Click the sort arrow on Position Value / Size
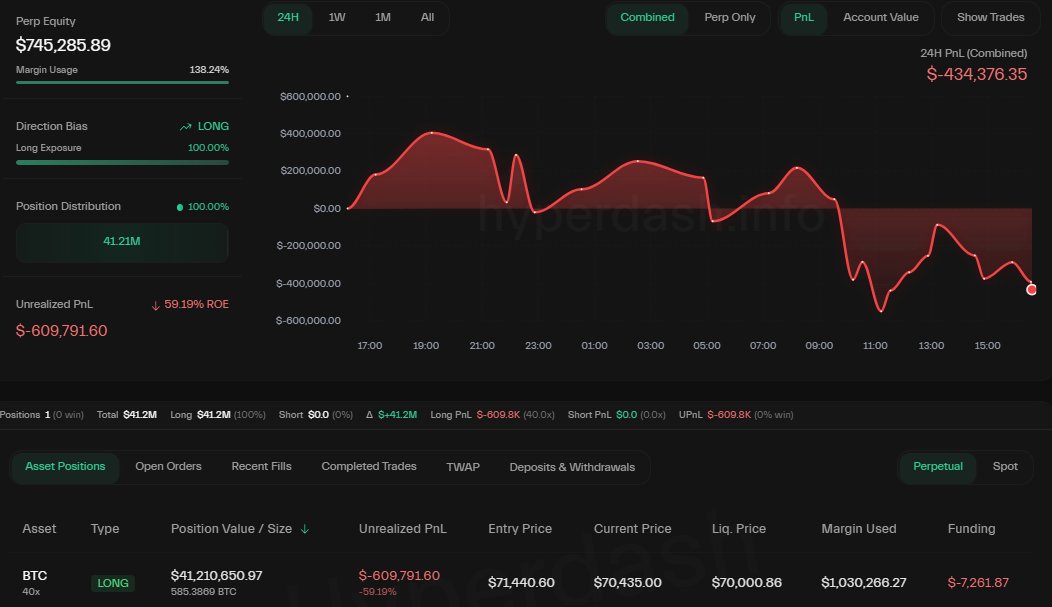Image resolution: width=1052 pixels, height=607 pixels. click(x=306, y=529)
